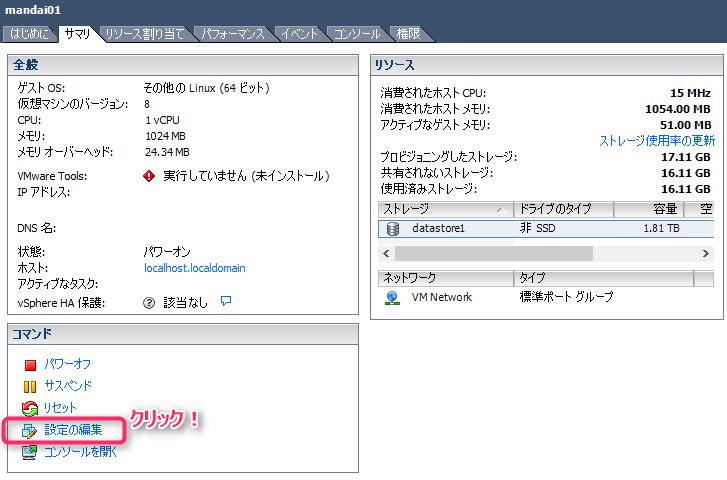The height and width of the screenshot is (480, 727).
Task: Select the VM Network row name
Action: 442,298
